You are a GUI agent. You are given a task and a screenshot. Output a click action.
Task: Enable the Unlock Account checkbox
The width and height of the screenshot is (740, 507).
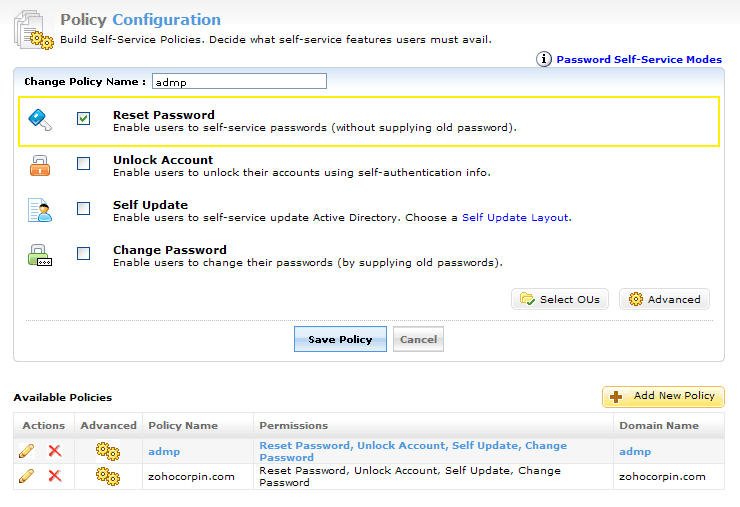pos(84,164)
